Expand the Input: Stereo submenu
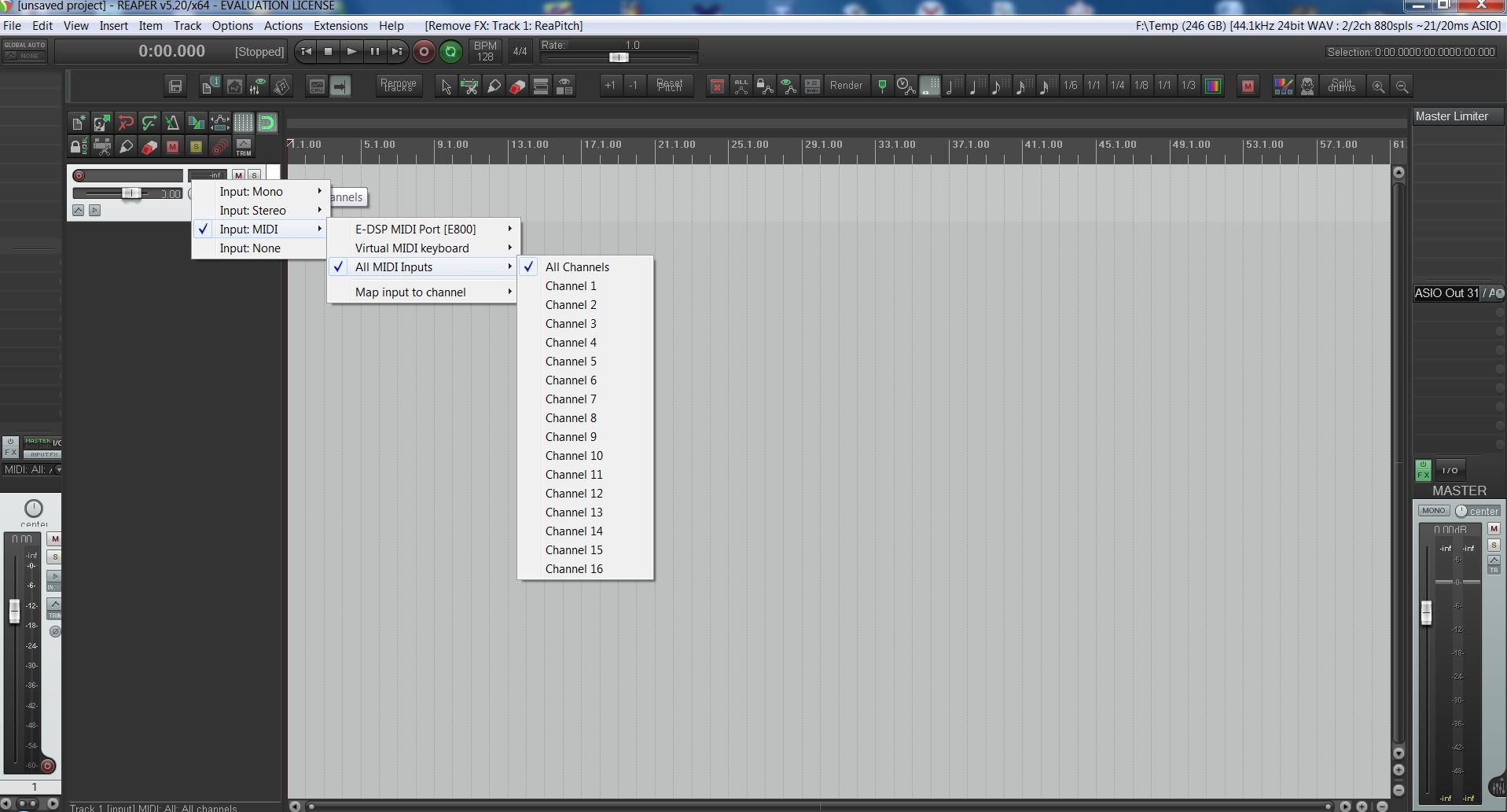 click(259, 210)
